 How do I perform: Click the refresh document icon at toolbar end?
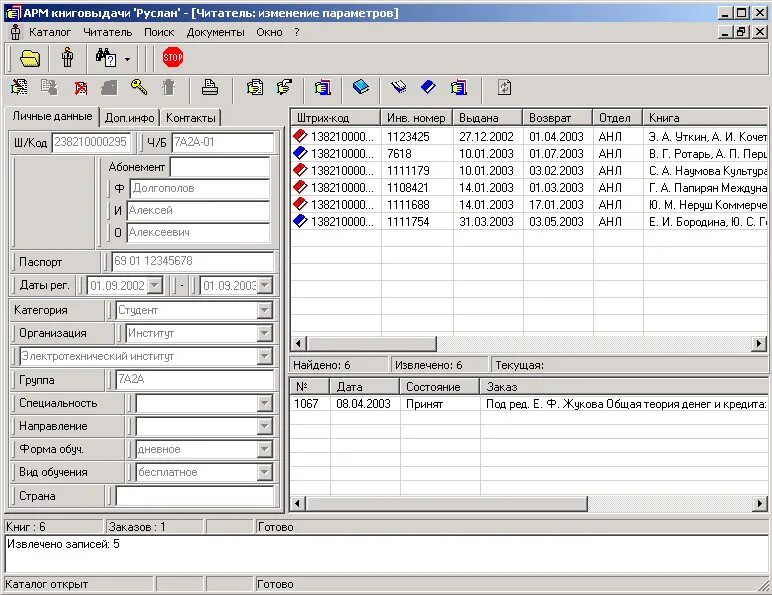pyautogui.click(x=504, y=87)
